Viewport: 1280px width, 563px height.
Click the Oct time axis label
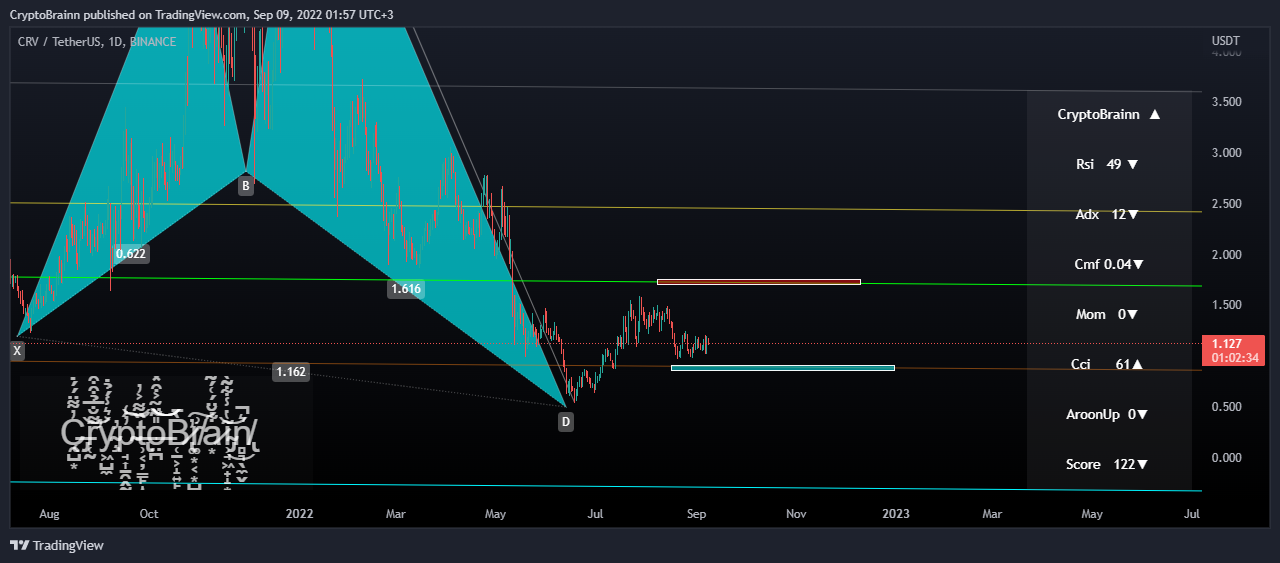coord(149,514)
